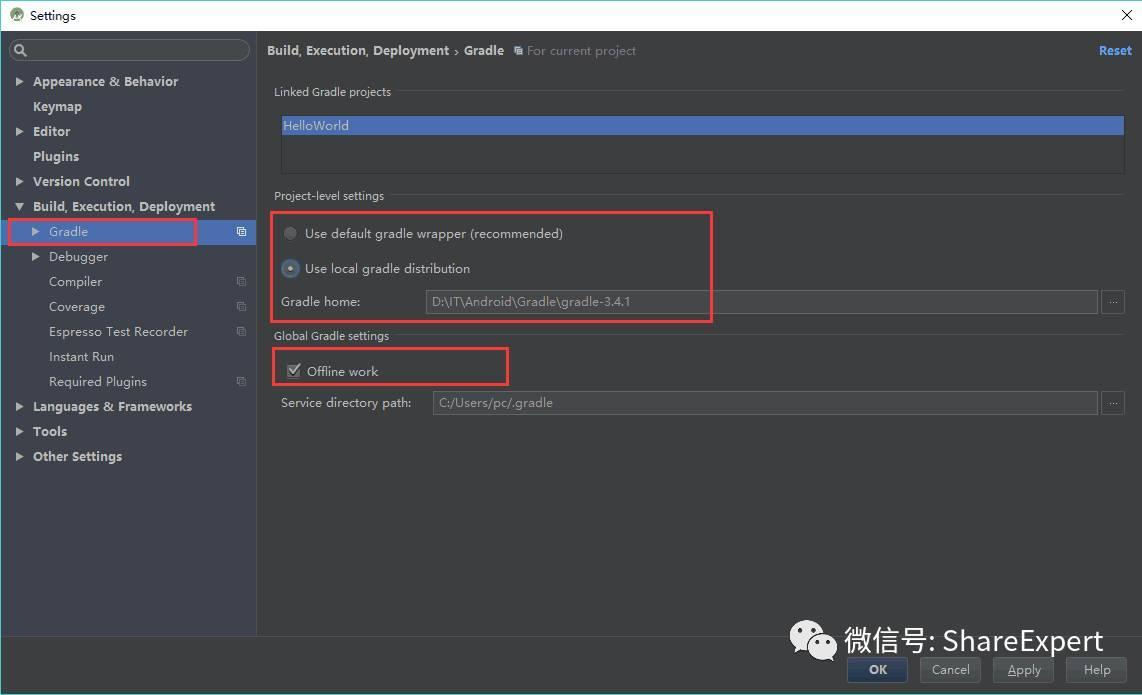Click the Help button
This screenshot has width=1142, height=695.
pos(1096,670)
